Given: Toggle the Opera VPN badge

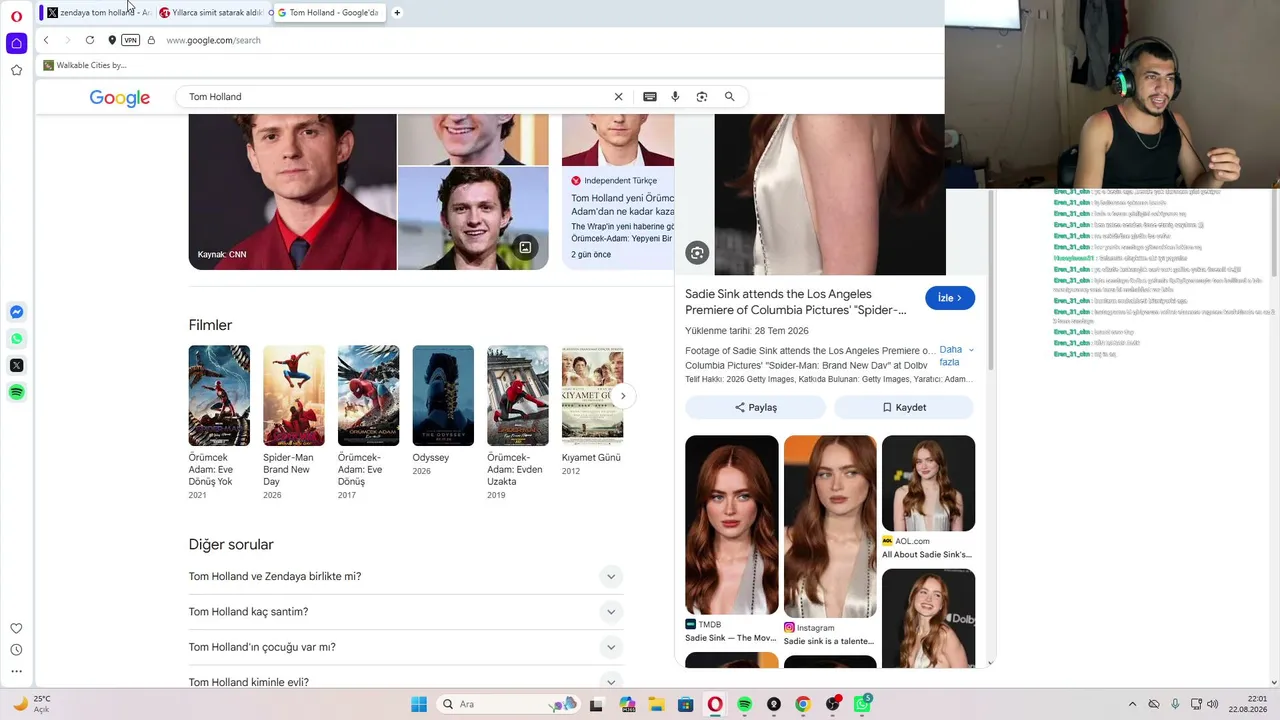Looking at the screenshot, I should [131, 40].
